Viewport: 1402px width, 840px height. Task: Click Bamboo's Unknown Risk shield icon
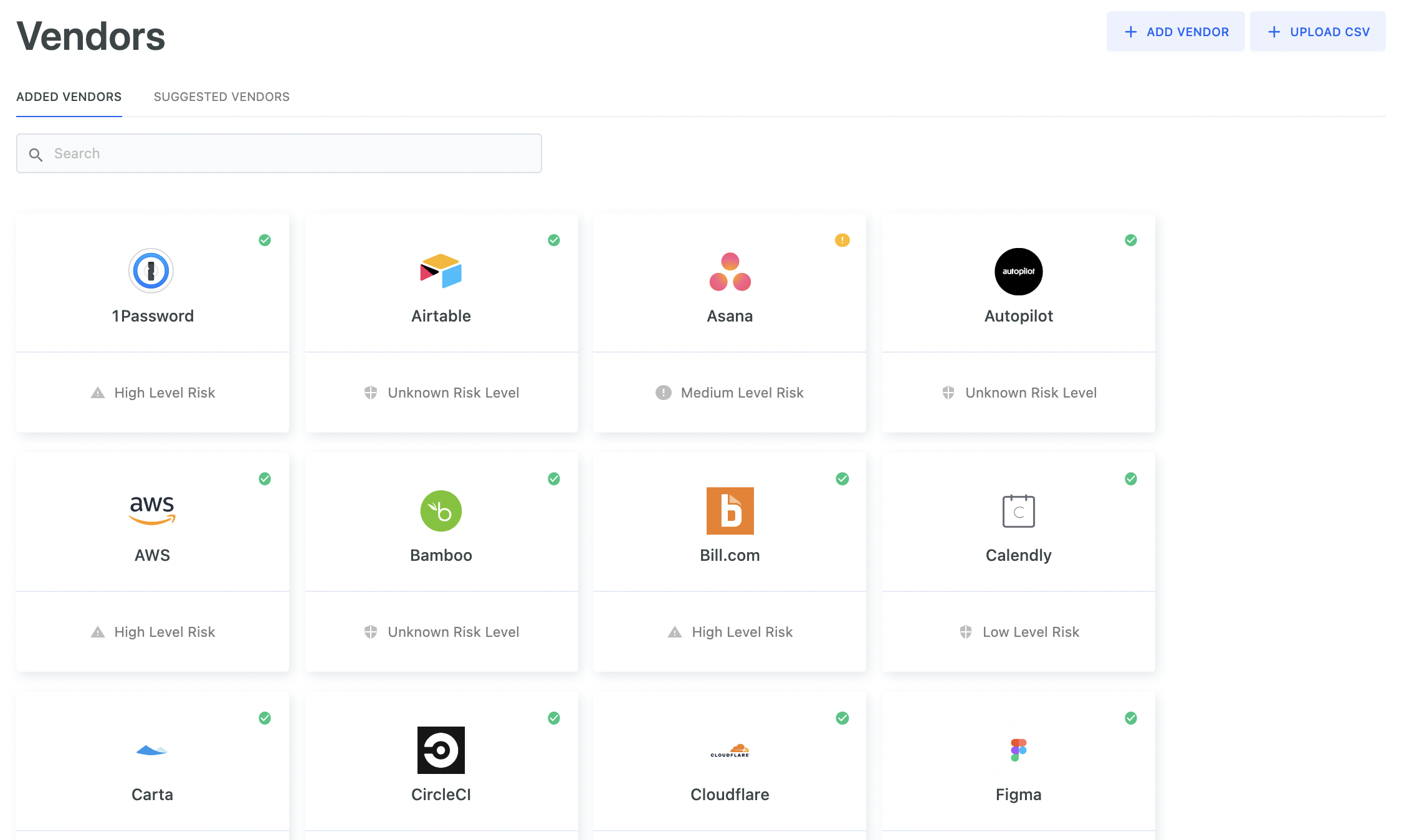[371, 632]
